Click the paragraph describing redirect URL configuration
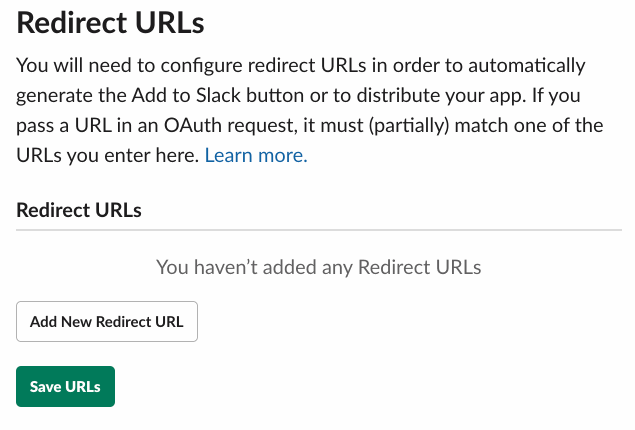Image resolution: width=635 pixels, height=430 pixels. pyautogui.click(x=310, y=110)
